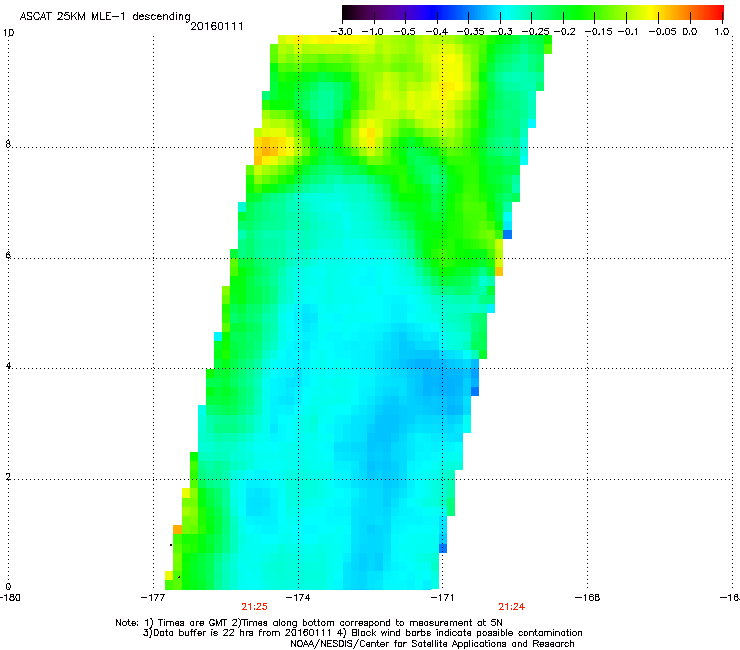
Task: Click the red timestamp 21:24
Action: (512, 607)
